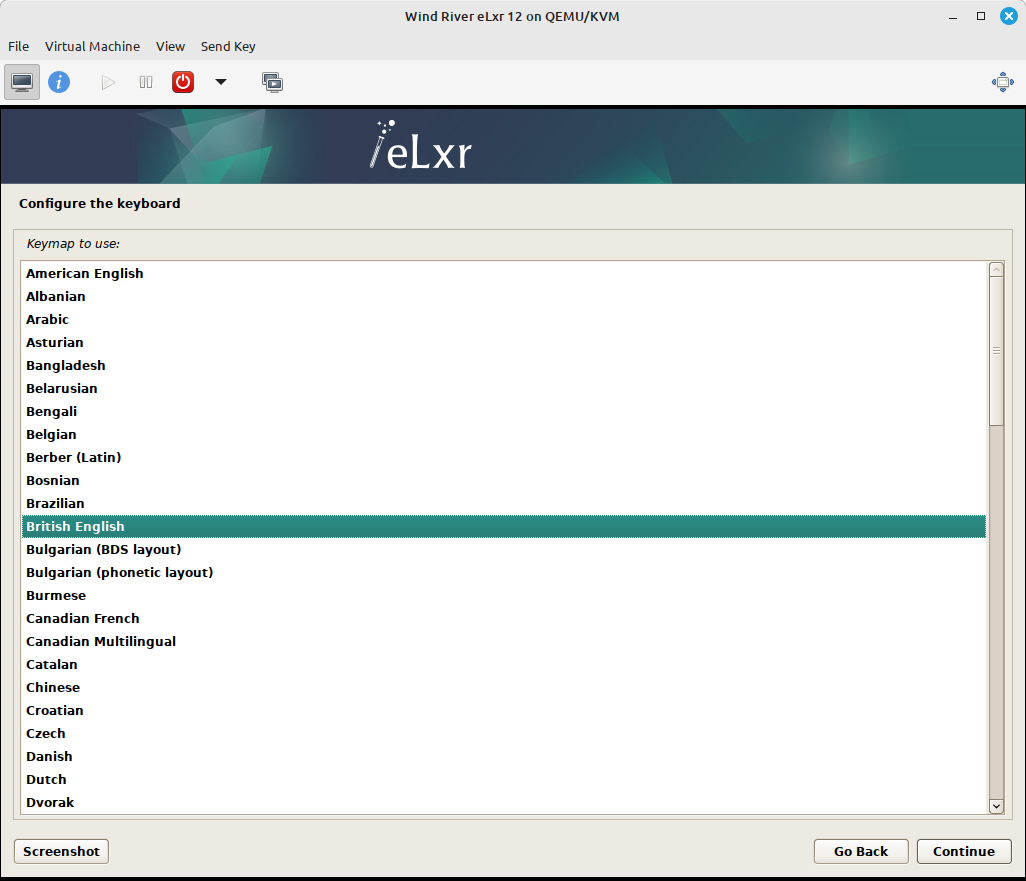
Task: Click the scrollbar up arrow
Action: click(x=996, y=267)
